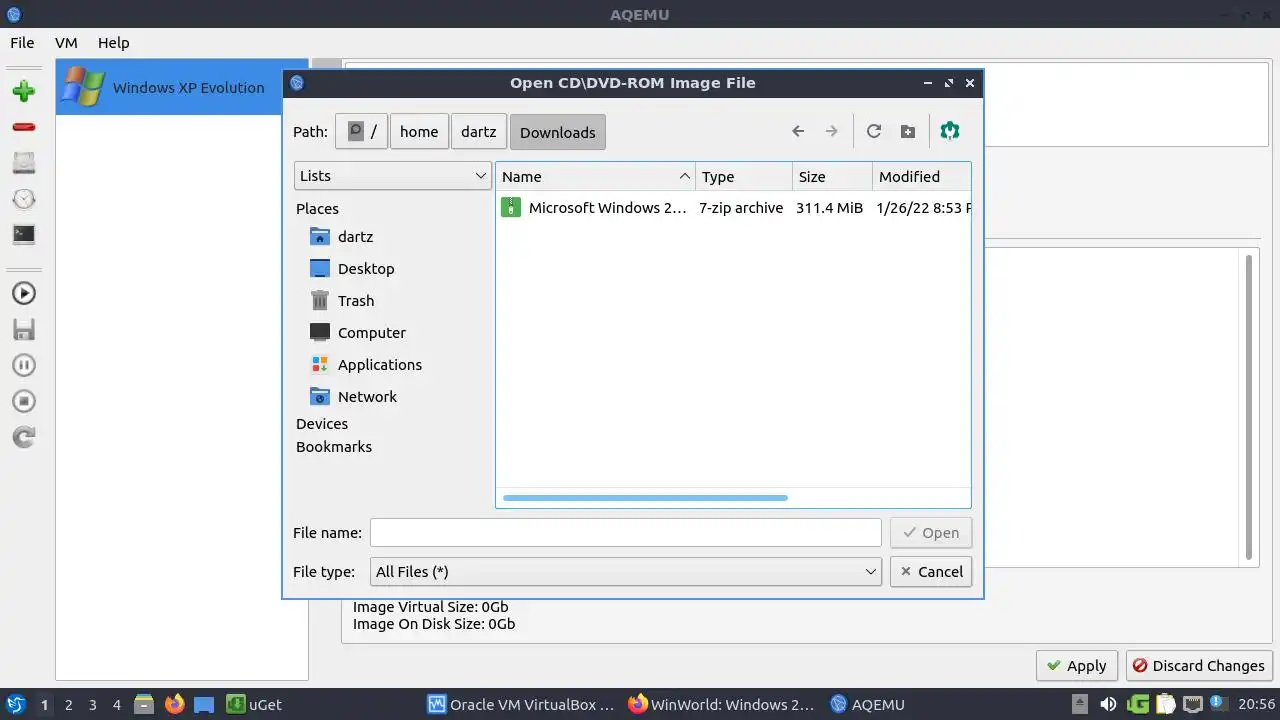The height and width of the screenshot is (720, 1280).
Task: Switch to Oracle VM VirtualBox taskbar window
Action: (x=521, y=705)
